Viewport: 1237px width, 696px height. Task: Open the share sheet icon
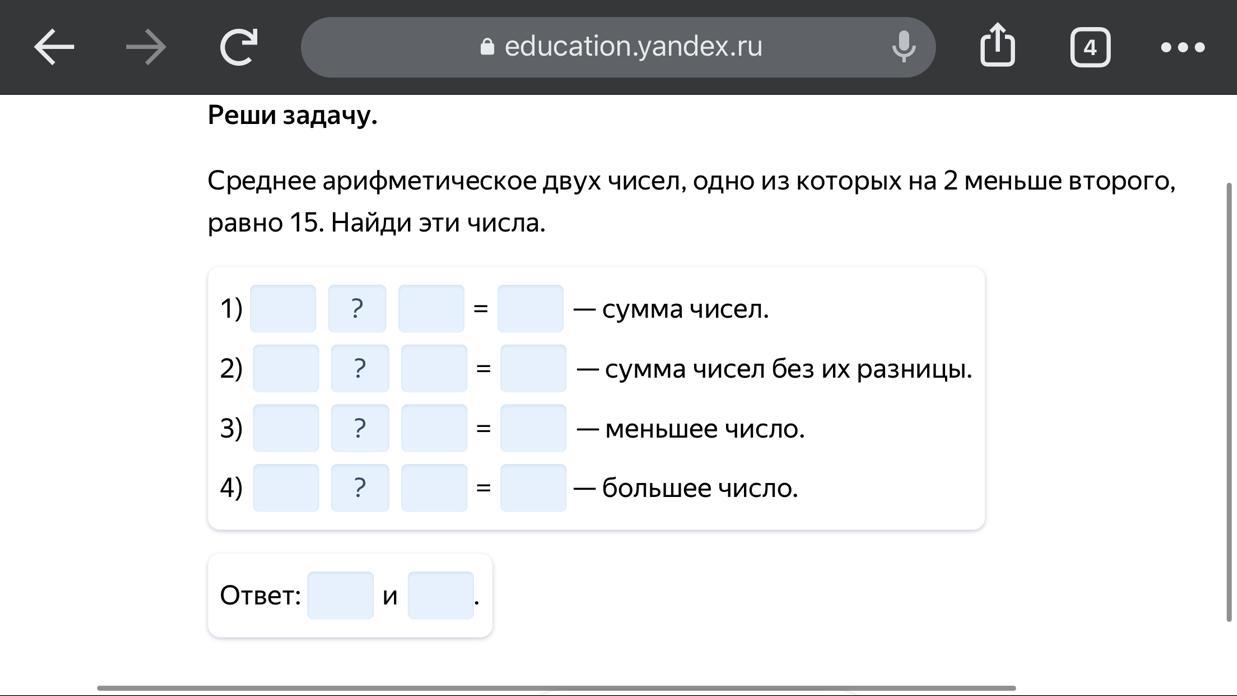(997, 46)
